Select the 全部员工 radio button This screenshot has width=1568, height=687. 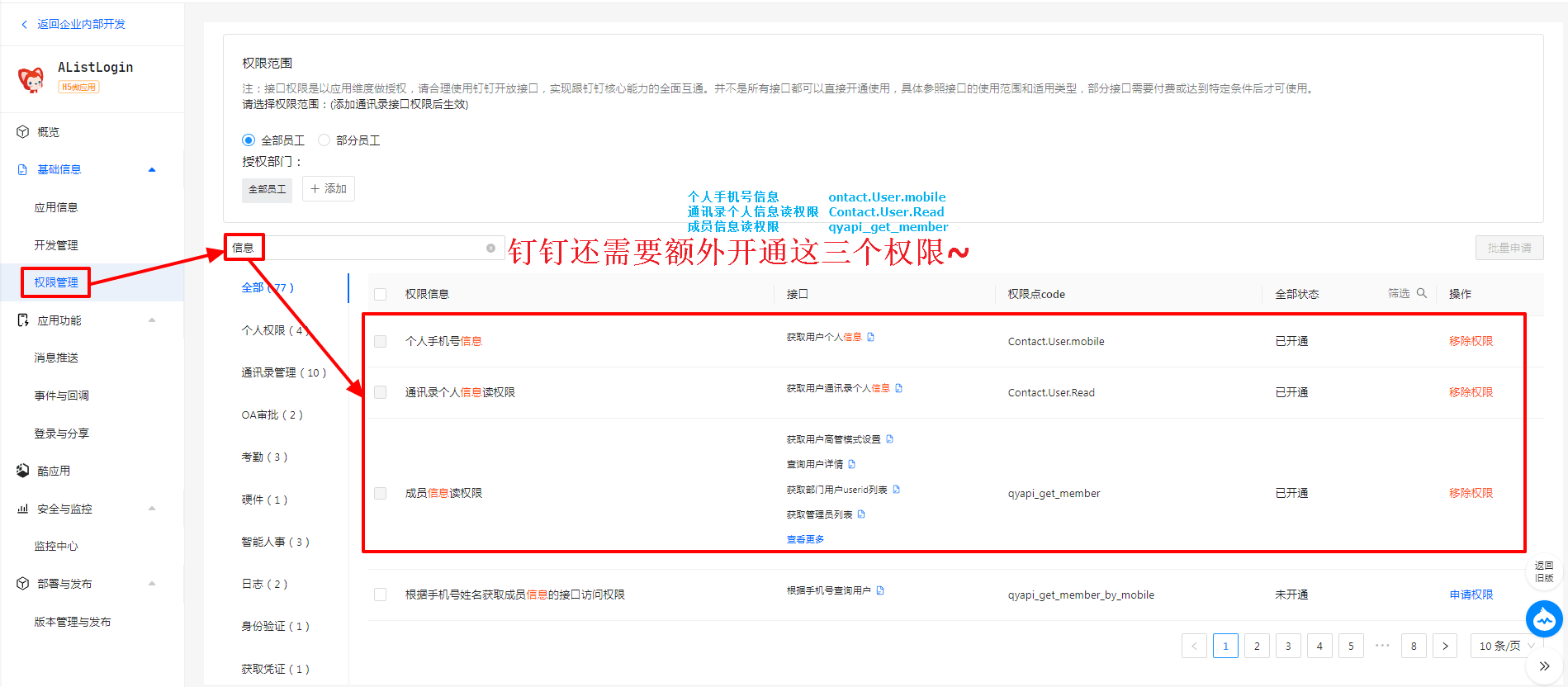point(249,140)
